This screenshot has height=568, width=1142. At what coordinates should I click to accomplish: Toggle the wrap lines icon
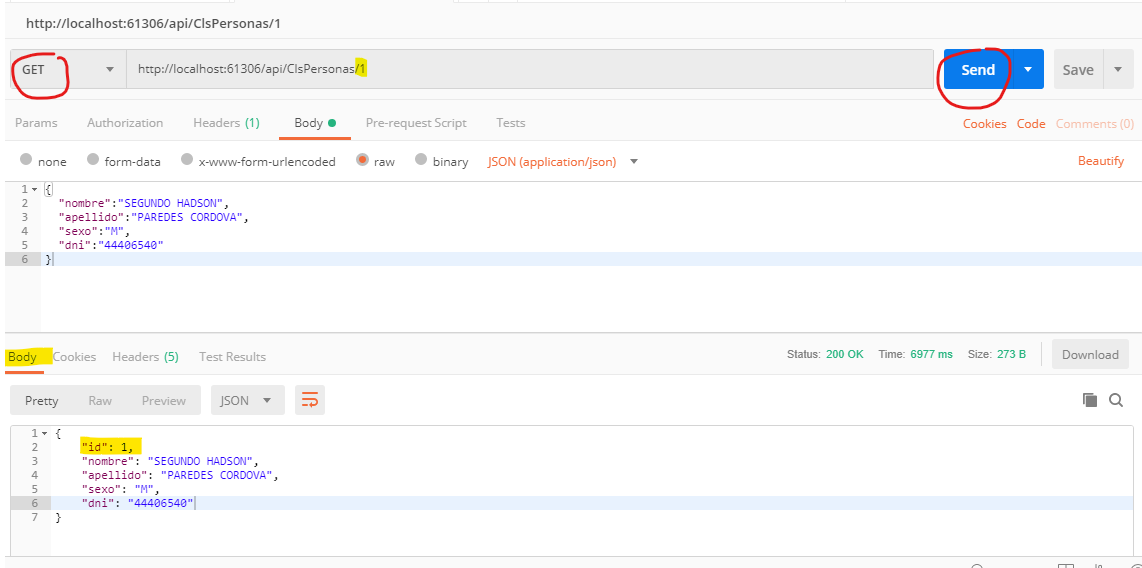pyautogui.click(x=310, y=401)
